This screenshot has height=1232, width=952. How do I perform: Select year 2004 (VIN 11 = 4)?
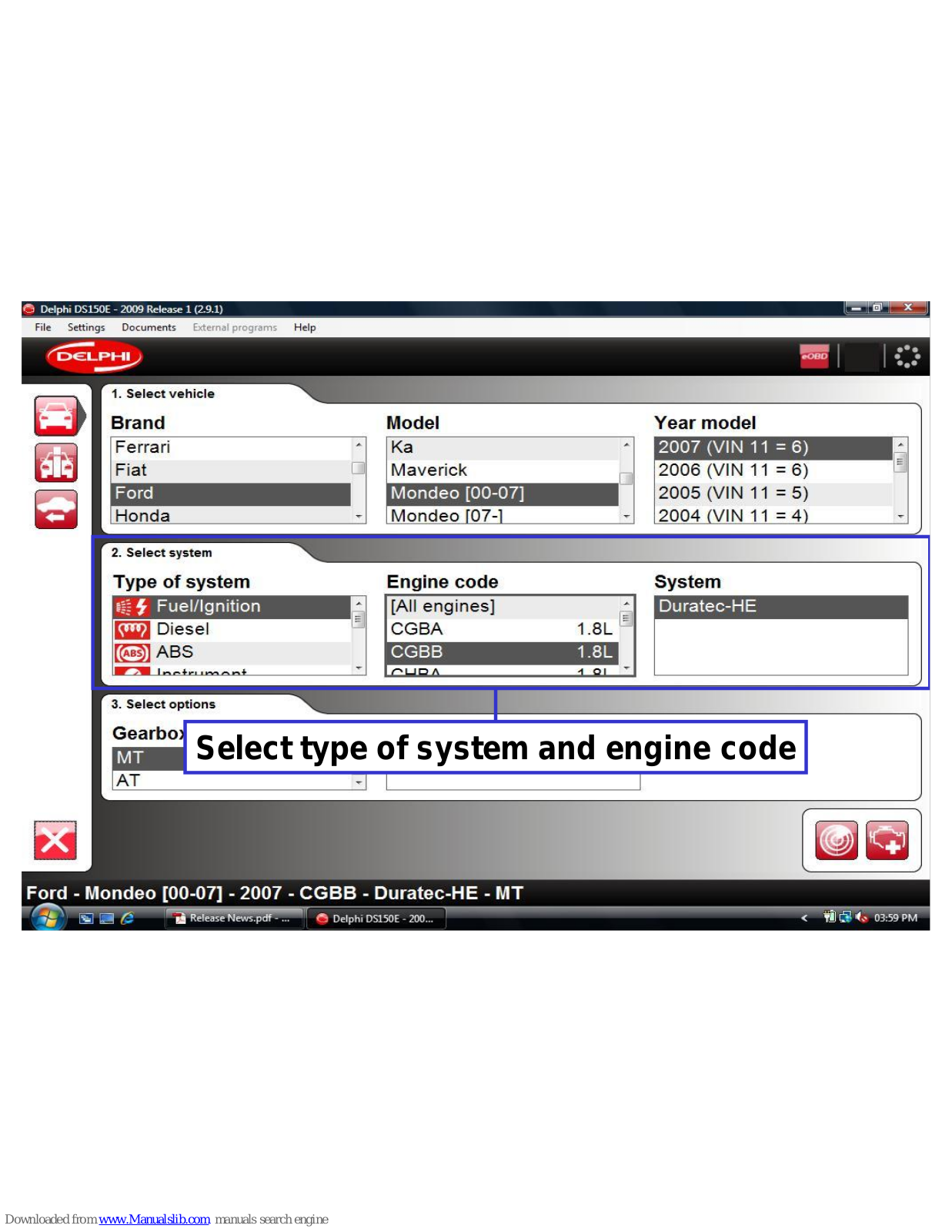(x=773, y=515)
